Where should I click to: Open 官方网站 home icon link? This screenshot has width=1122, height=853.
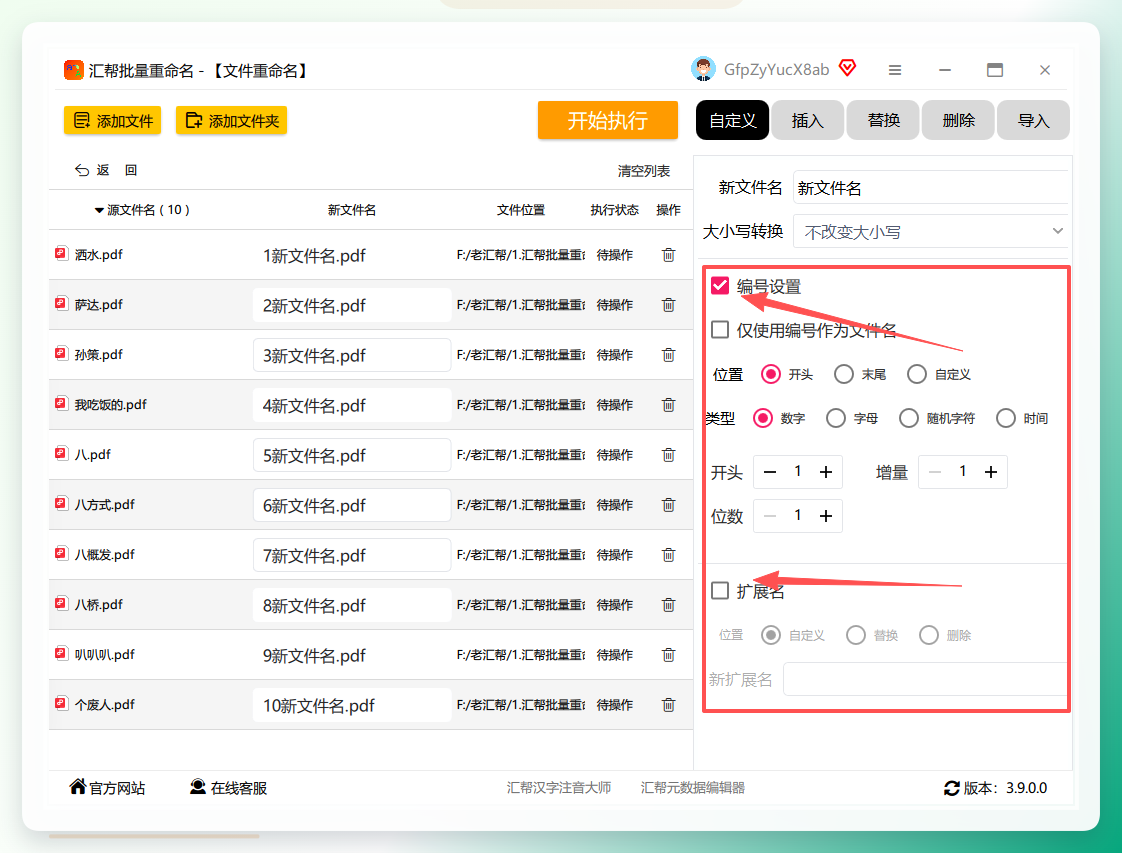pyautogui.click(x=78, y=786)
